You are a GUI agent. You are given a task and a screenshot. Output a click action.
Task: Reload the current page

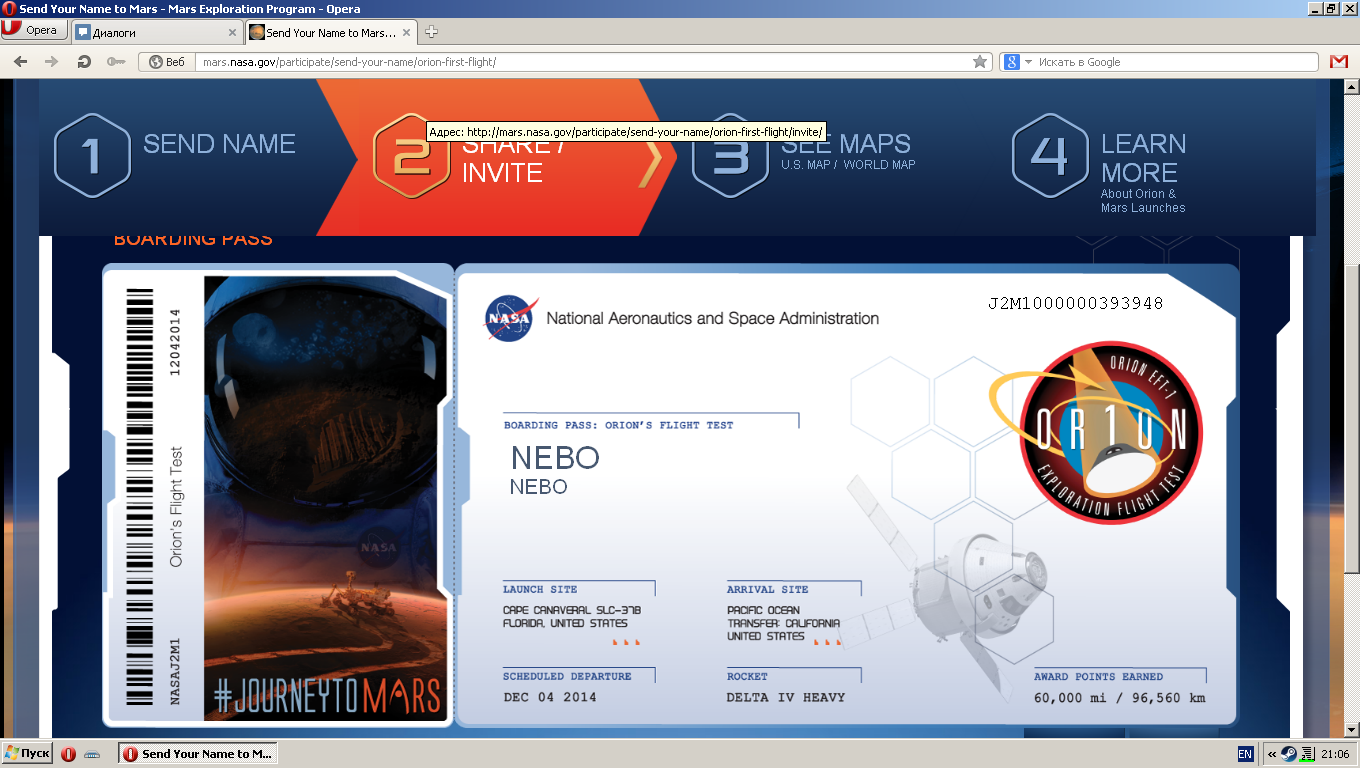pyautogui.click(x=84, y=62)
